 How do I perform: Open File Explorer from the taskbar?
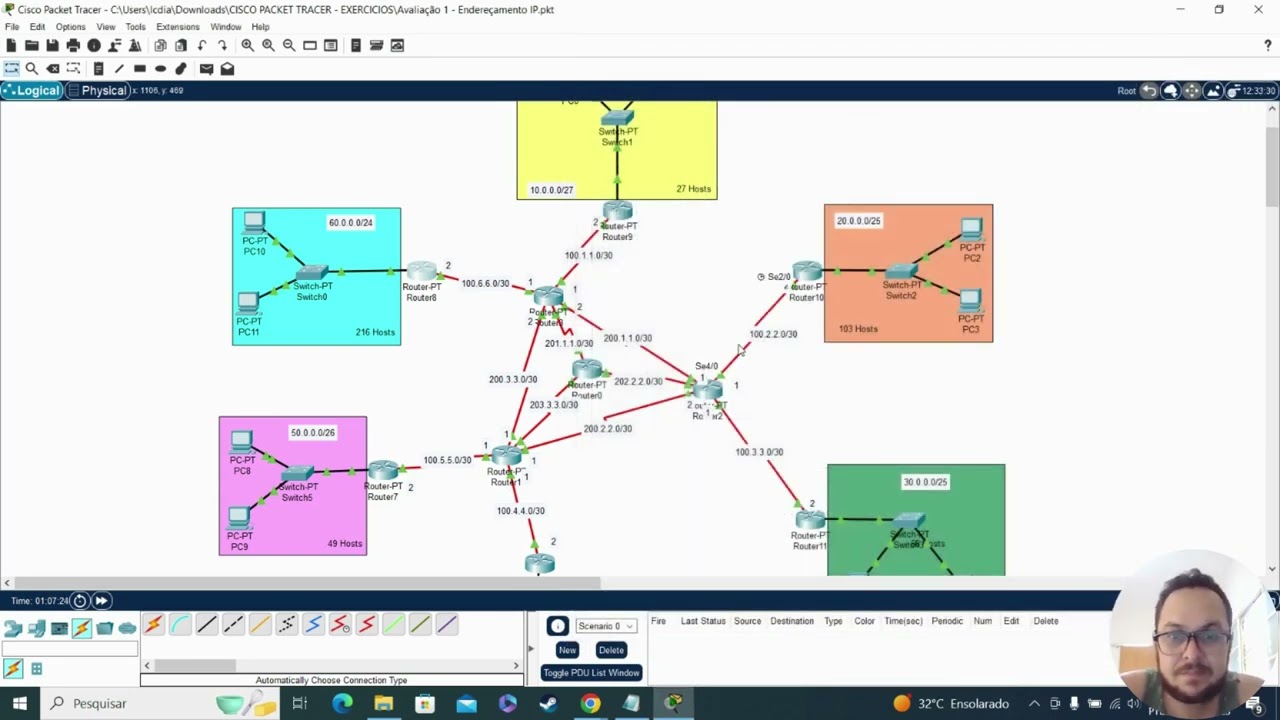click(384, 704)
